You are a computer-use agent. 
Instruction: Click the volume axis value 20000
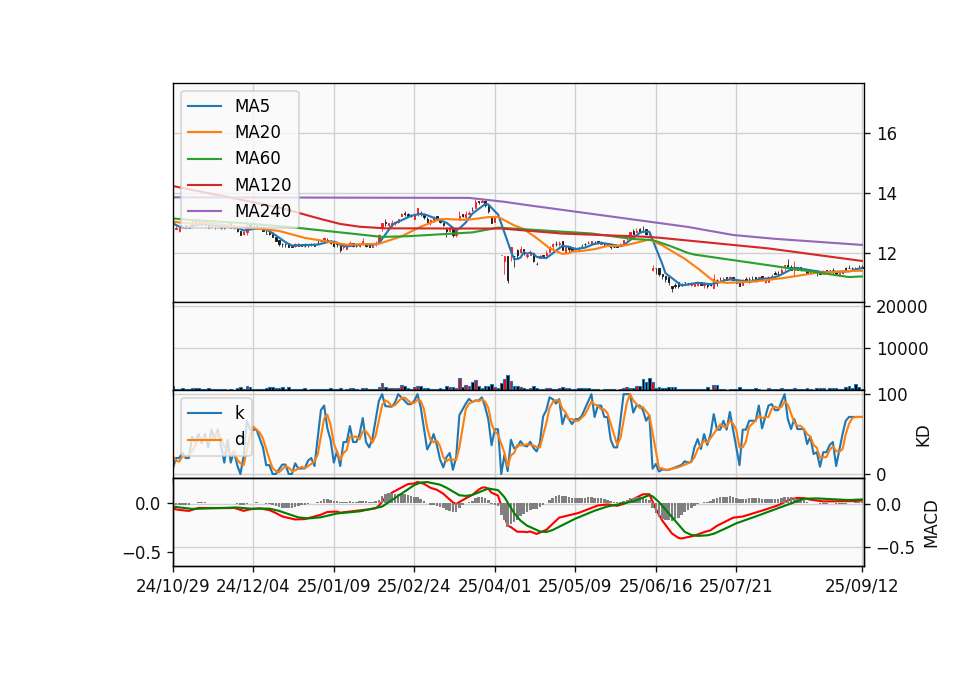tap(902, 307)
